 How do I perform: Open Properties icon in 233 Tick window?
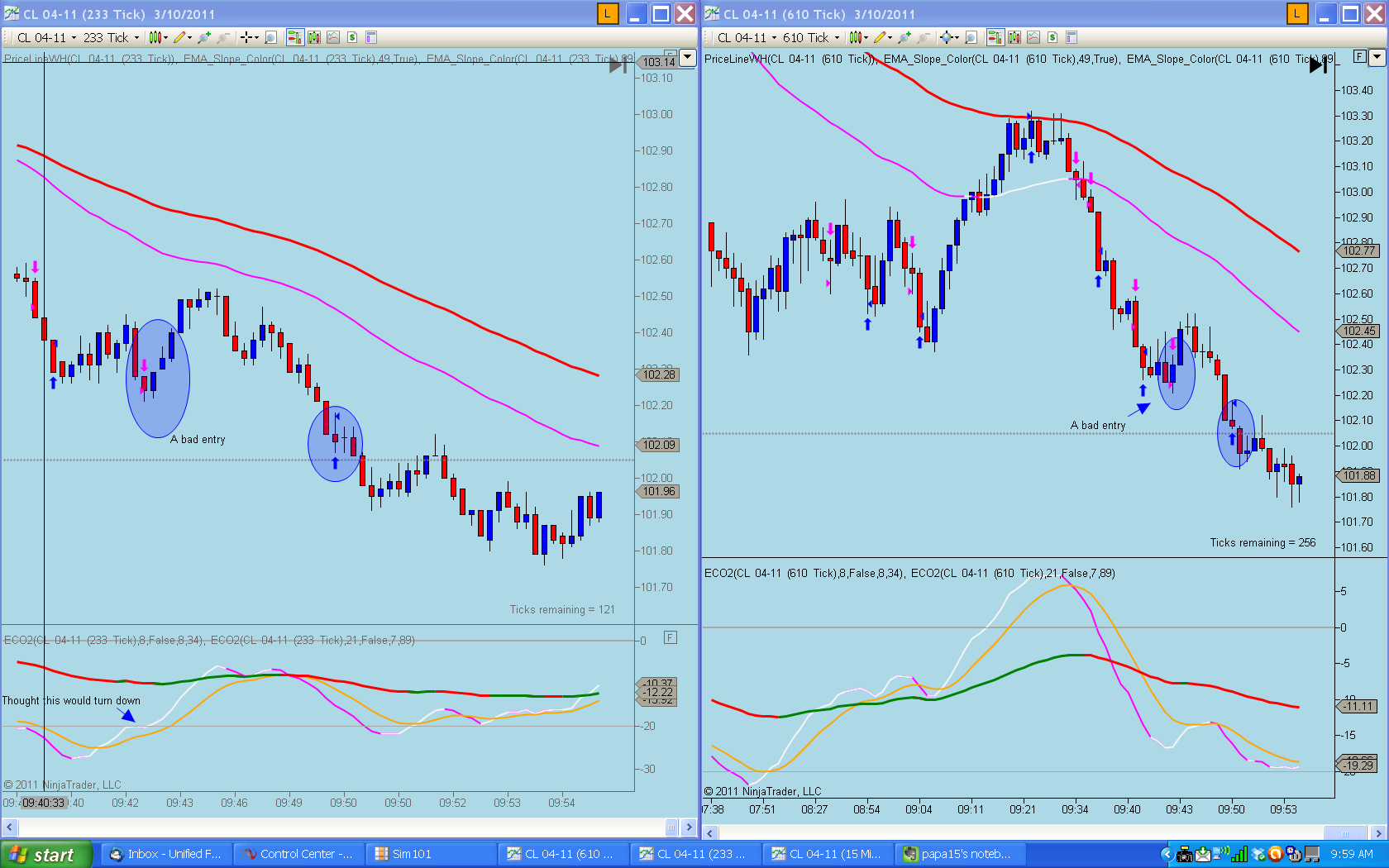371,37
